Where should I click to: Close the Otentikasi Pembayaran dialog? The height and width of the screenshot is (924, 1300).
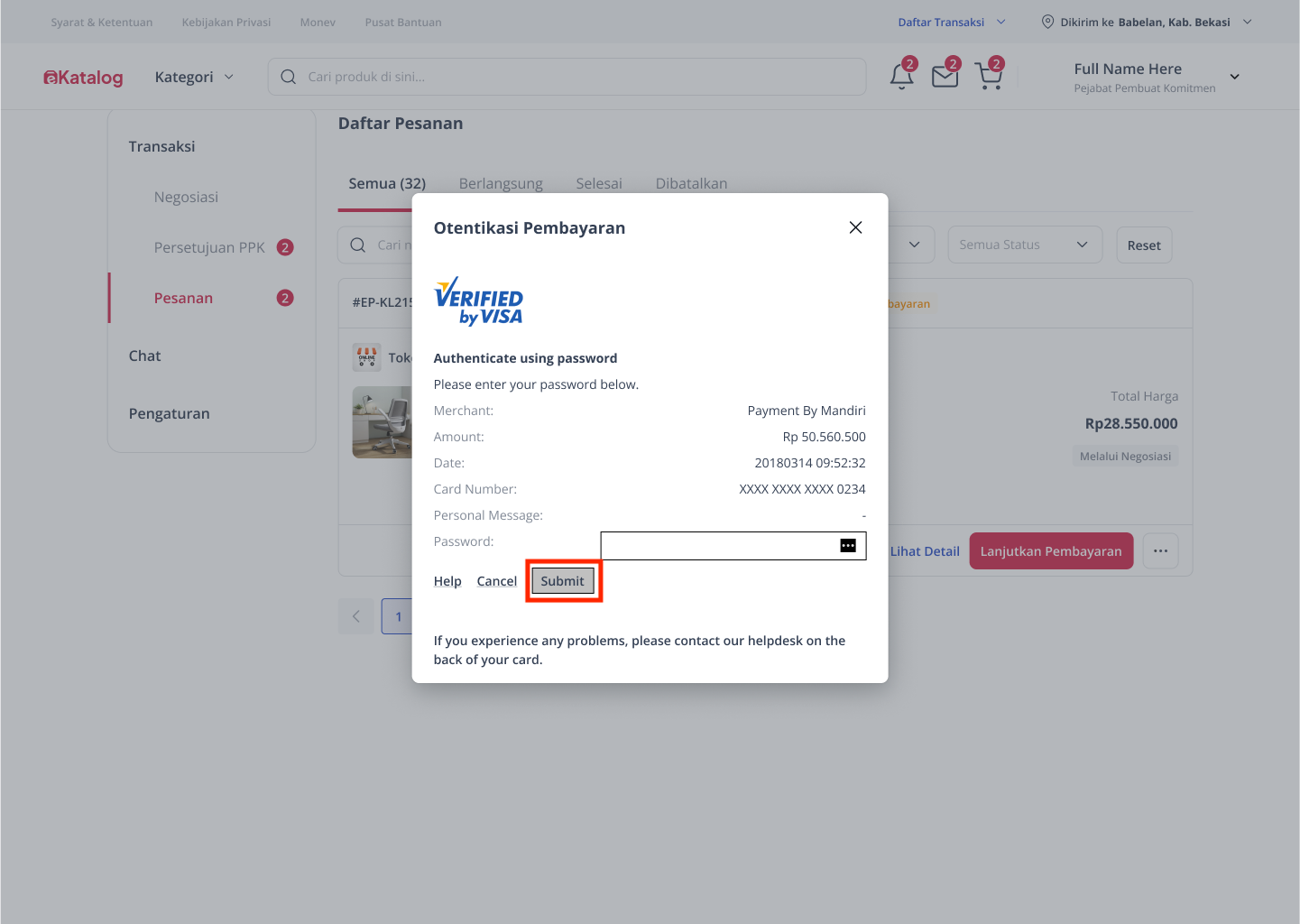click(855, 227)
